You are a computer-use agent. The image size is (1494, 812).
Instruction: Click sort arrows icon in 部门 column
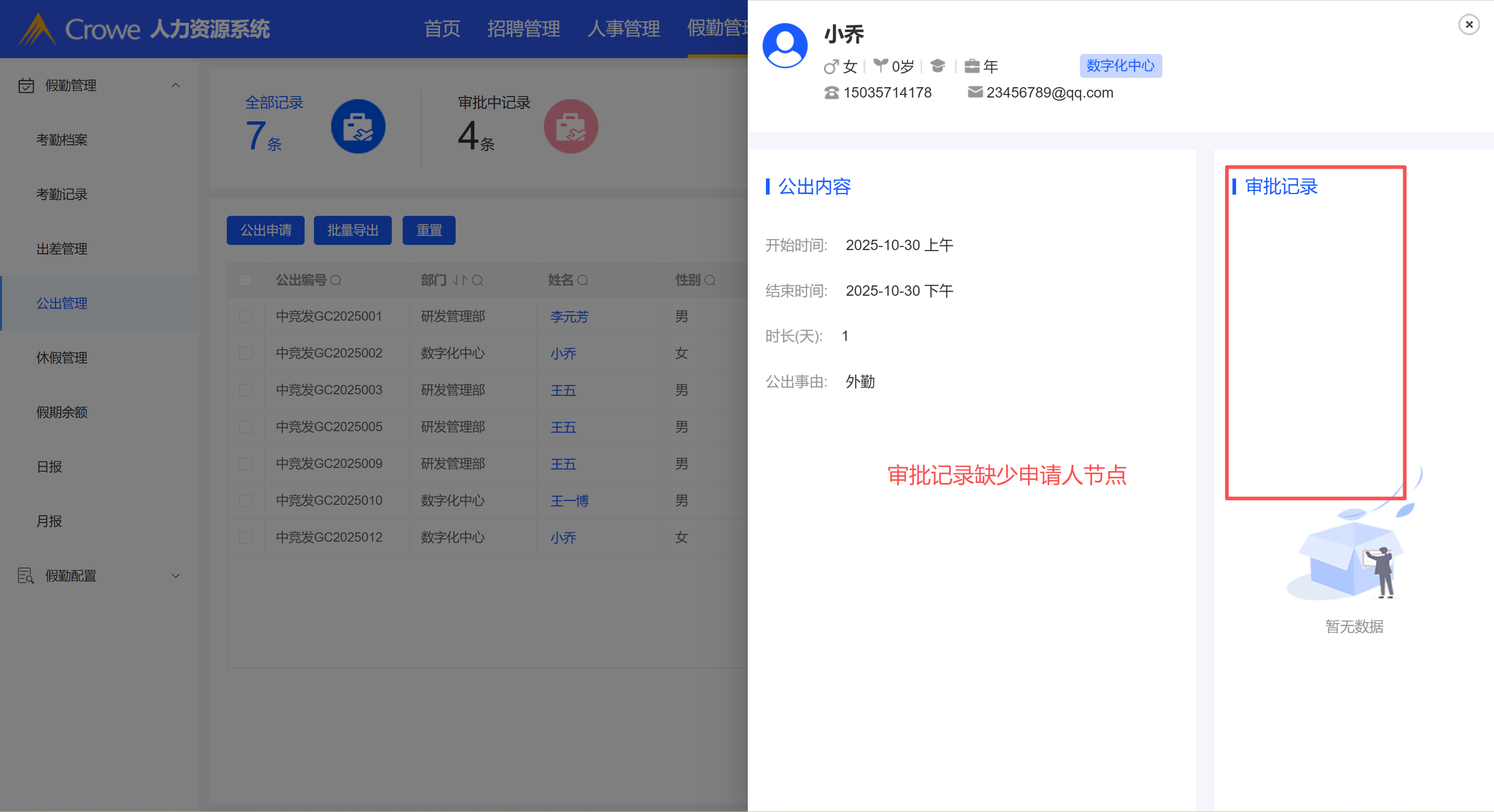[x=459, y=281]
